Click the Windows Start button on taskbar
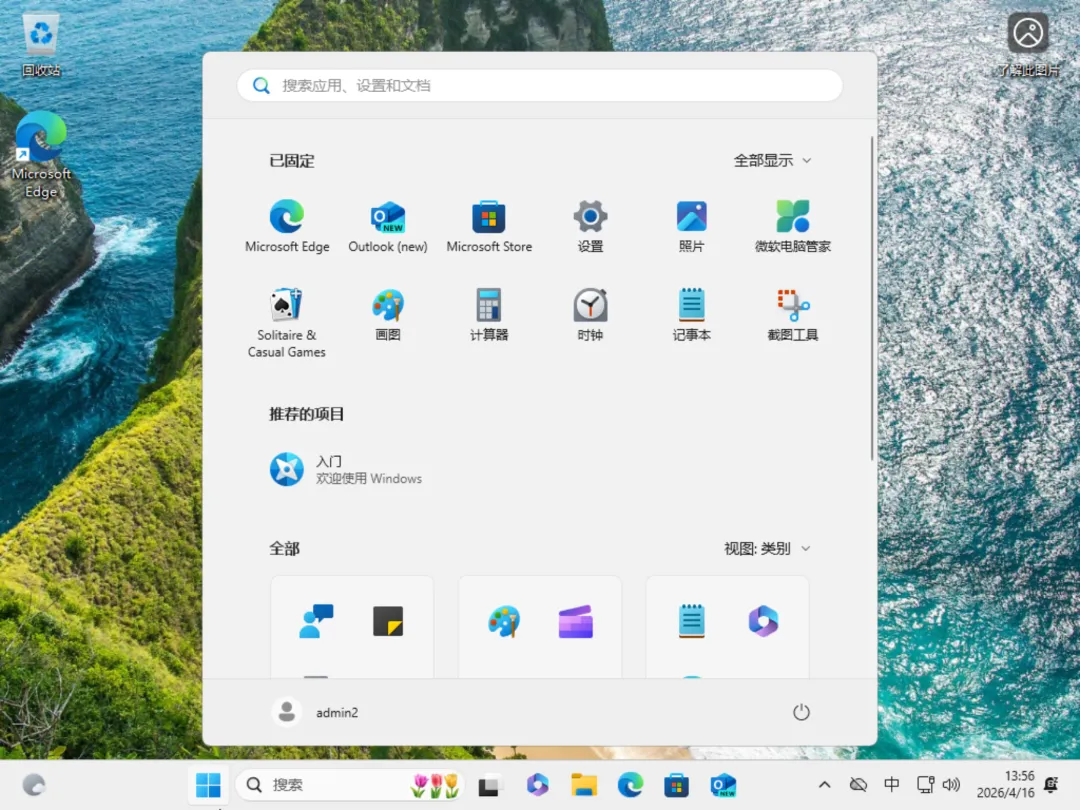 pyautogui.click(x=208, y=785)
